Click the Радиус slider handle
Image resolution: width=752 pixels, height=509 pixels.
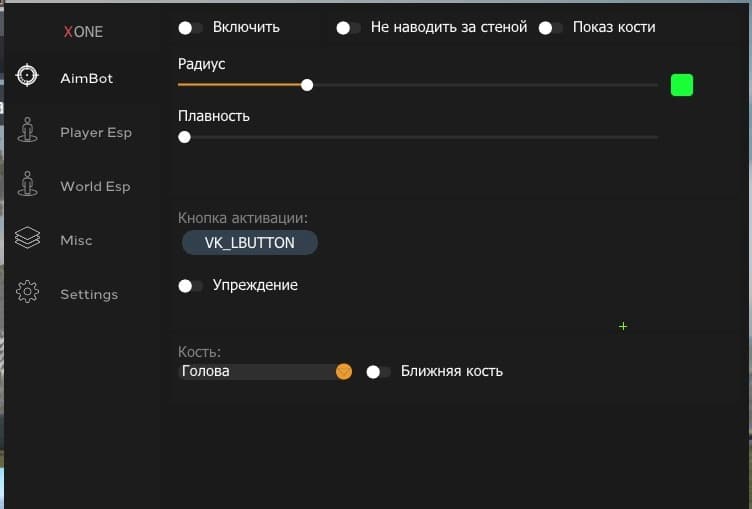click(x=307, y=85)
